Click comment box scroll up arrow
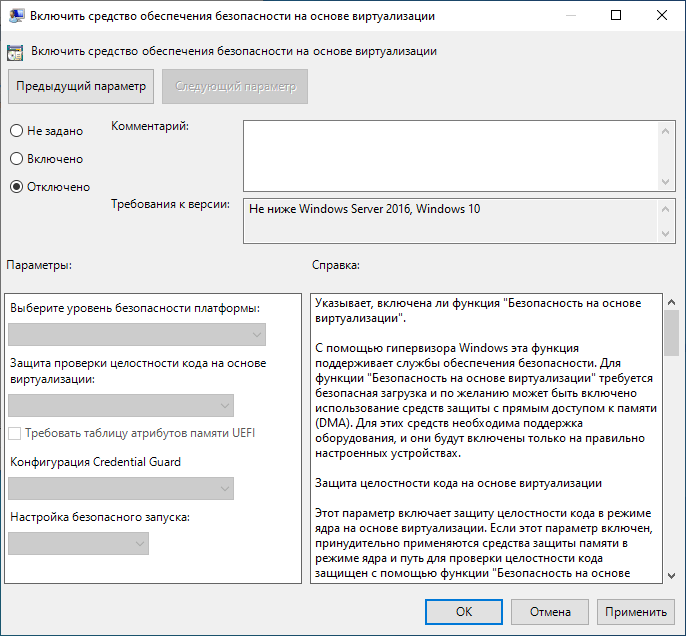Viewport: 686px width, 636px height. click(665, 131)
